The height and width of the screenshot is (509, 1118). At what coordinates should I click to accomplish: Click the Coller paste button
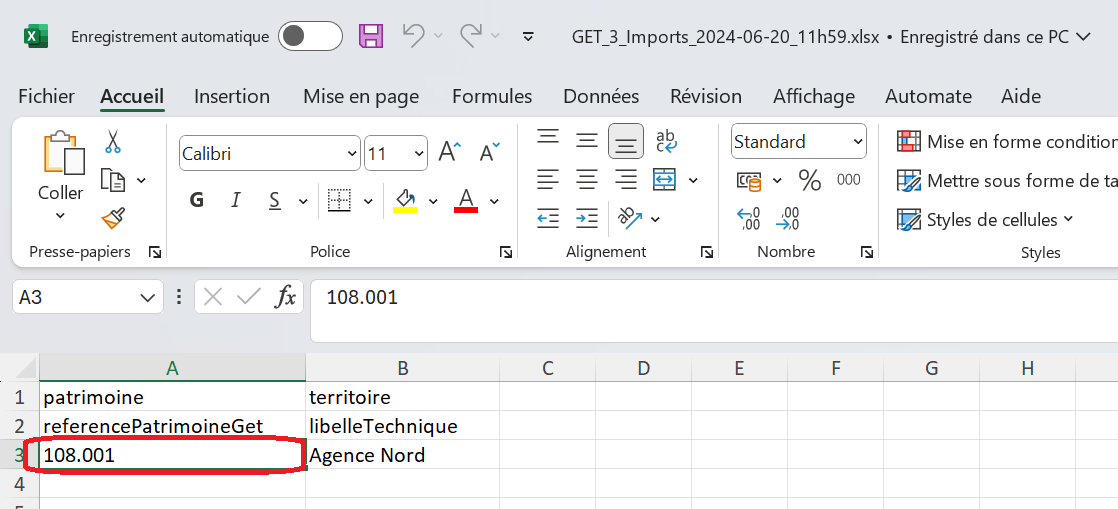tap(61, 165)
